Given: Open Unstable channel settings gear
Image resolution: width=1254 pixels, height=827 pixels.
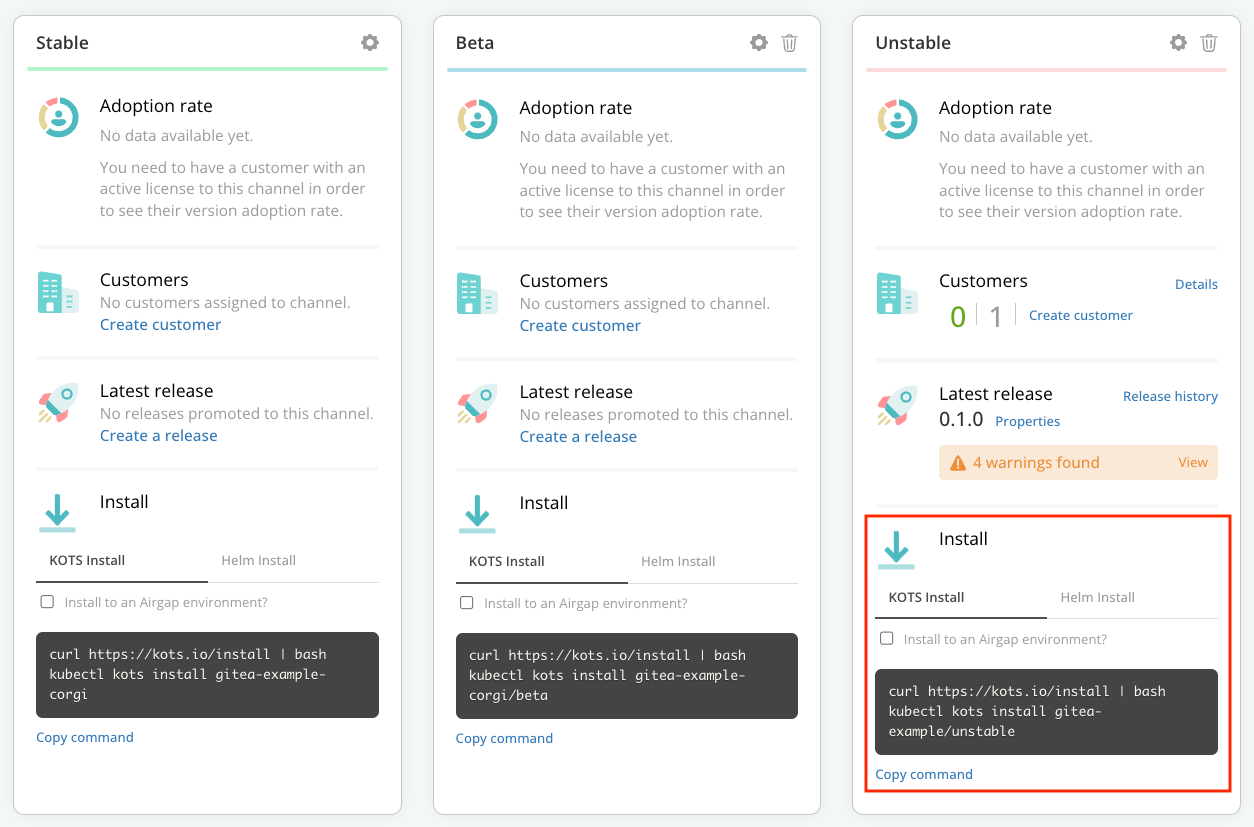Looking at the screenshot, I should coord(1178,43).
